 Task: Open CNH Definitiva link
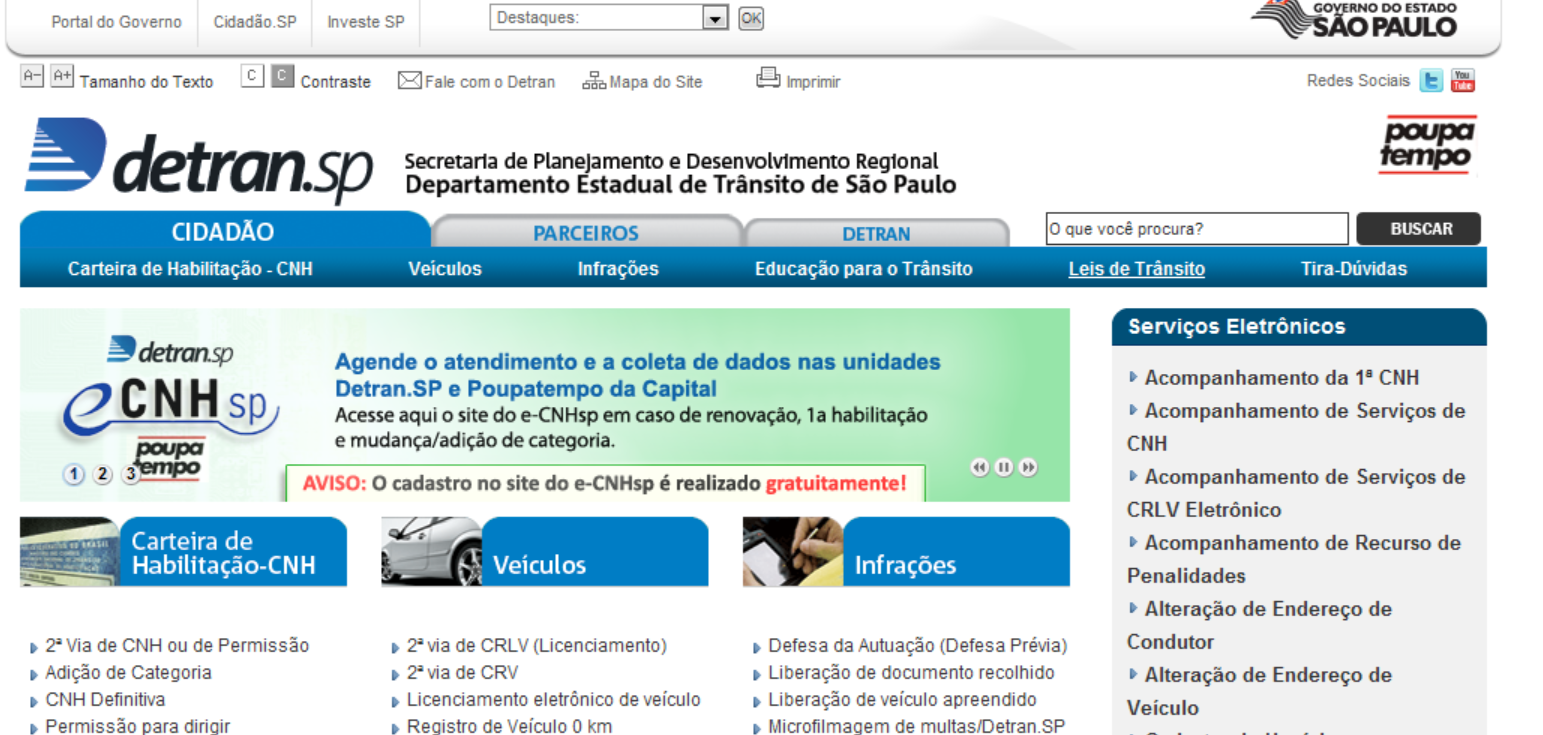click(x=105, y=700)
